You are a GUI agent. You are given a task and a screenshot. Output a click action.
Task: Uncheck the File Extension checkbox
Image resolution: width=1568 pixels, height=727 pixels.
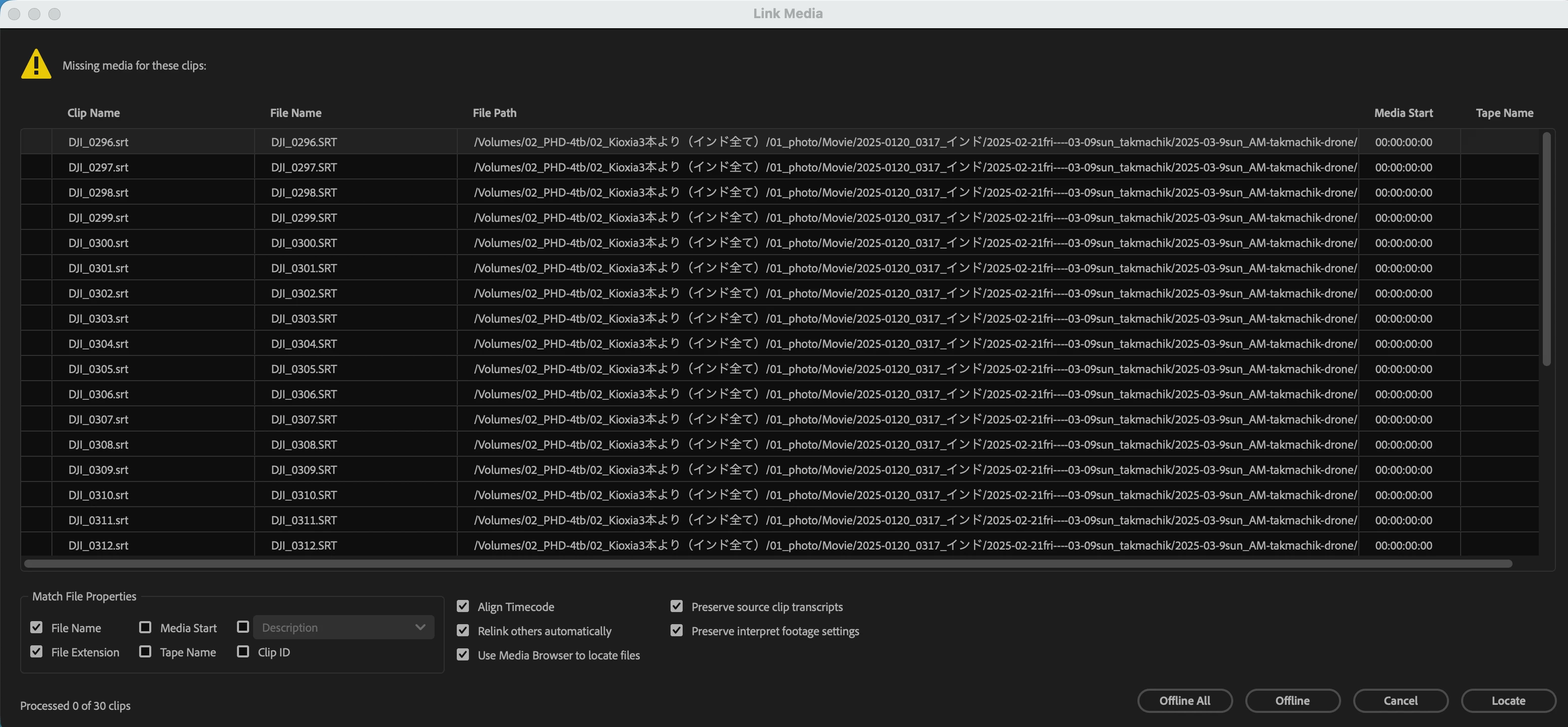point(36,651)
